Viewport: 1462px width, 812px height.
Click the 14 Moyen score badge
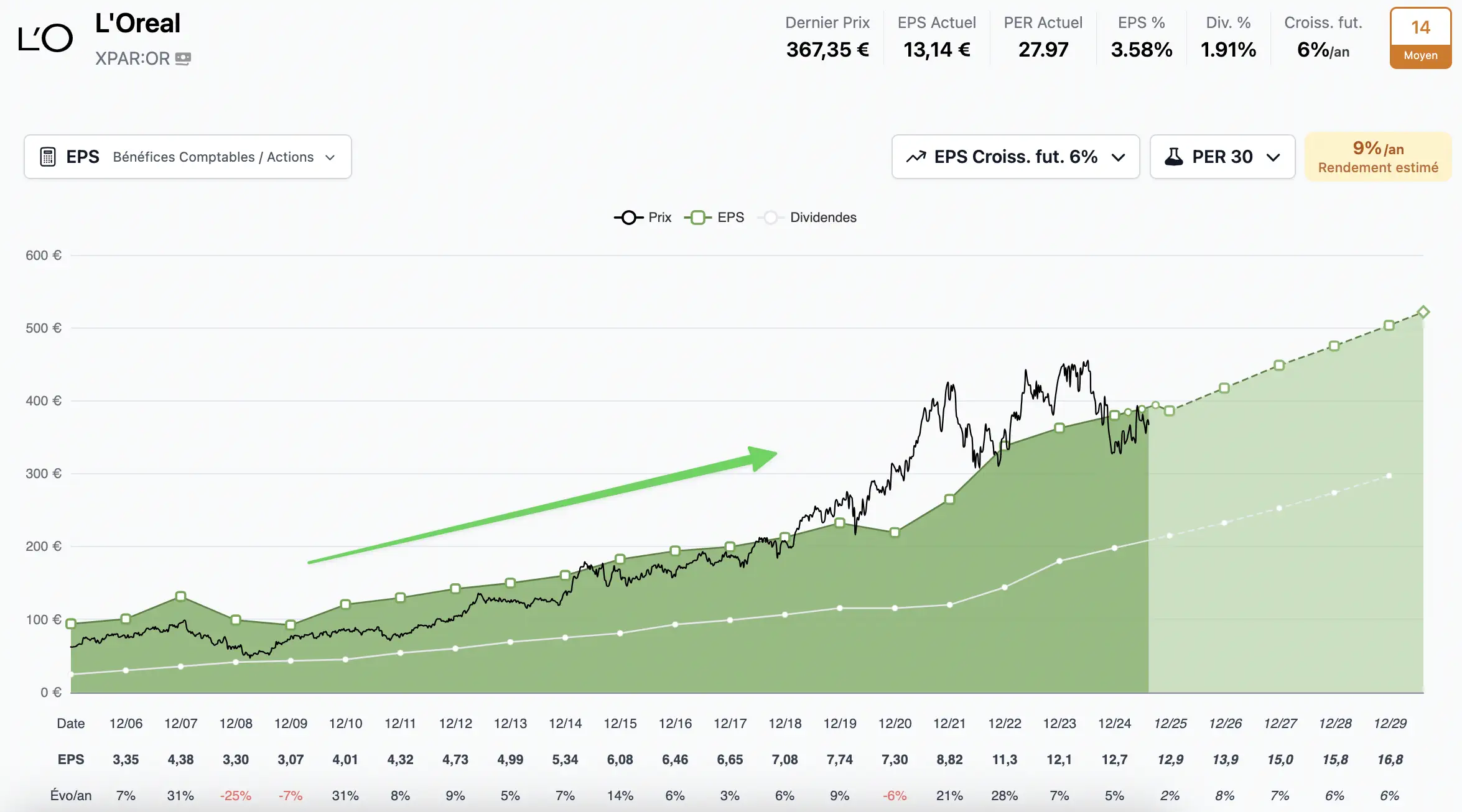1420,38
